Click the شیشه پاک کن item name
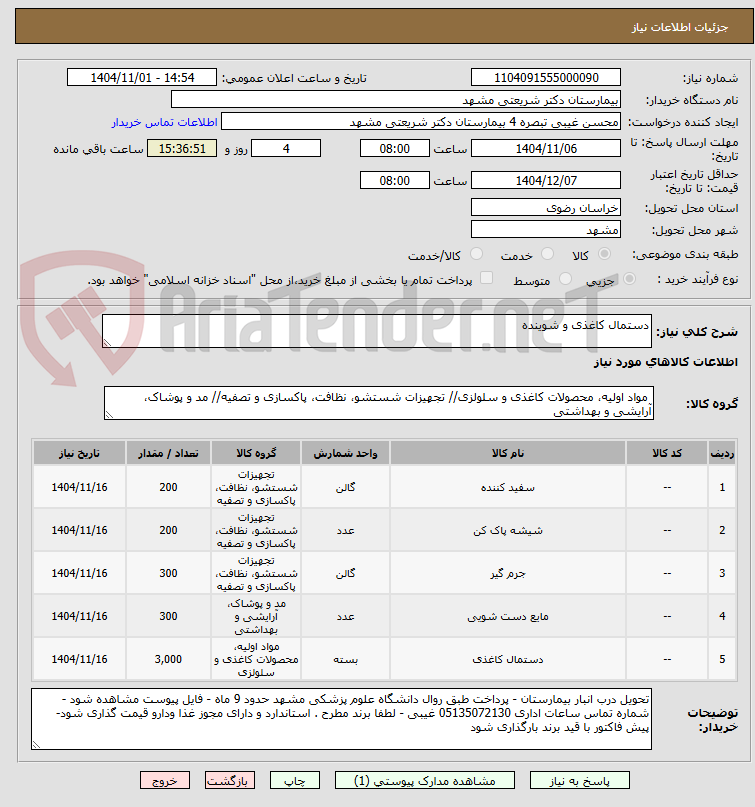Viewport: 755px width, 807px height. [508, 531]
